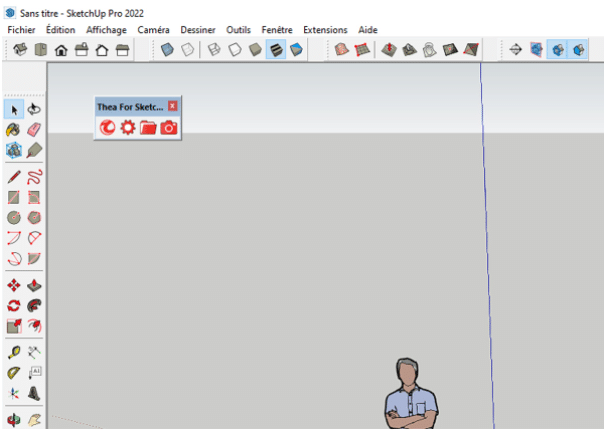Choose the Pie tool
The width and height of the screenshot is (606, 430).
click(x=34, y=258)
